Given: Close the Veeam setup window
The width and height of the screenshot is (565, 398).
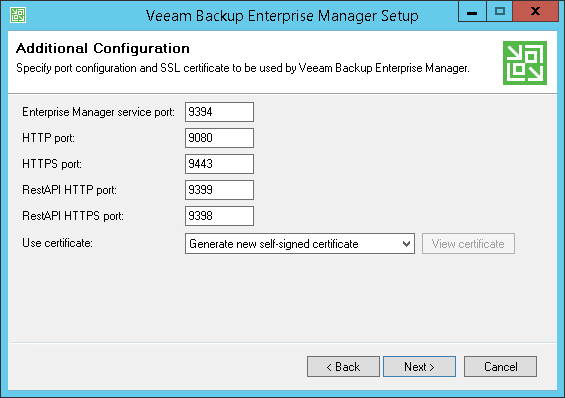Looking at the screenshot, I should [x=535, y=12].
